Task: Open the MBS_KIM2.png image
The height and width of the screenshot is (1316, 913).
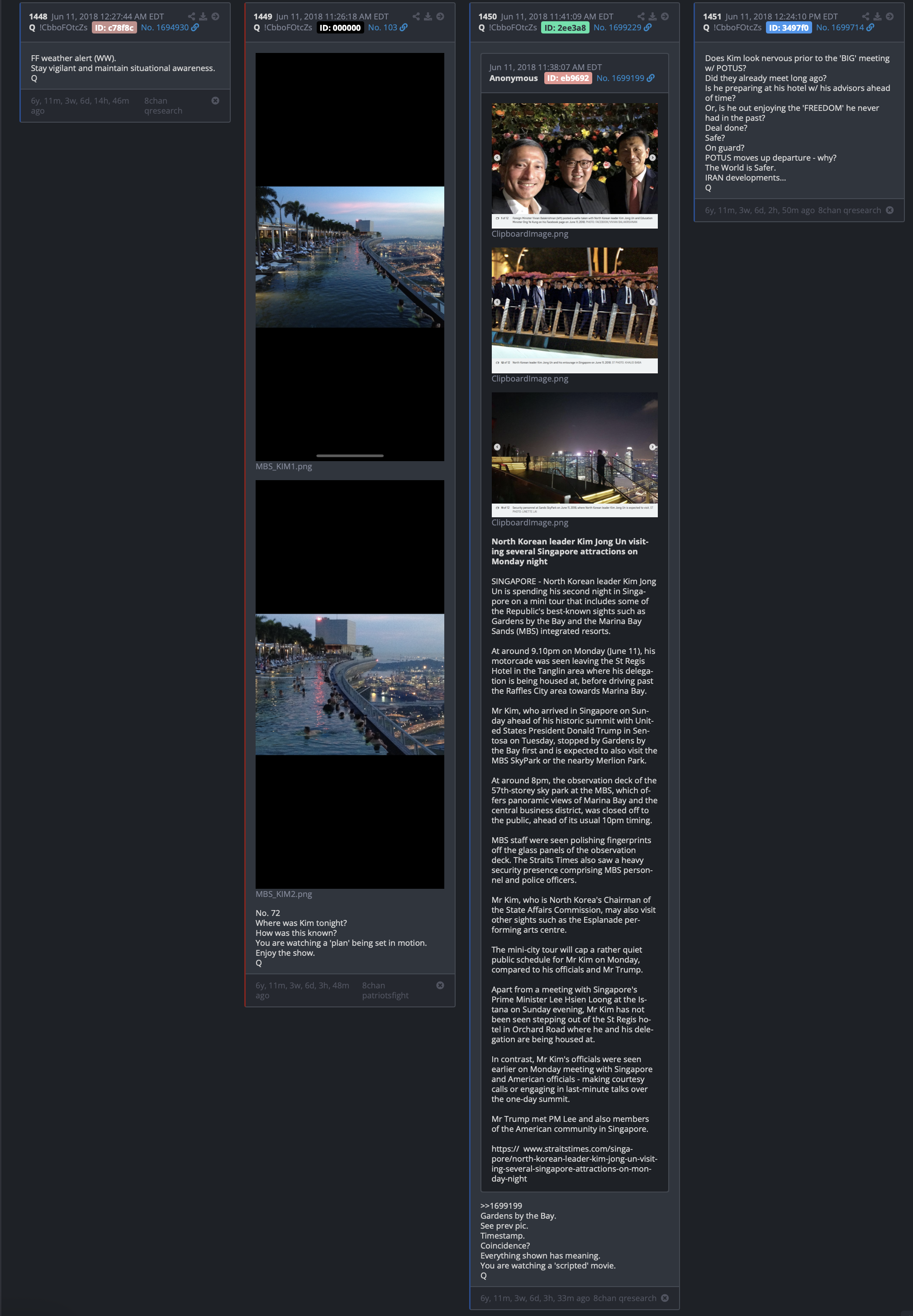Action: (x=350, y=684)
